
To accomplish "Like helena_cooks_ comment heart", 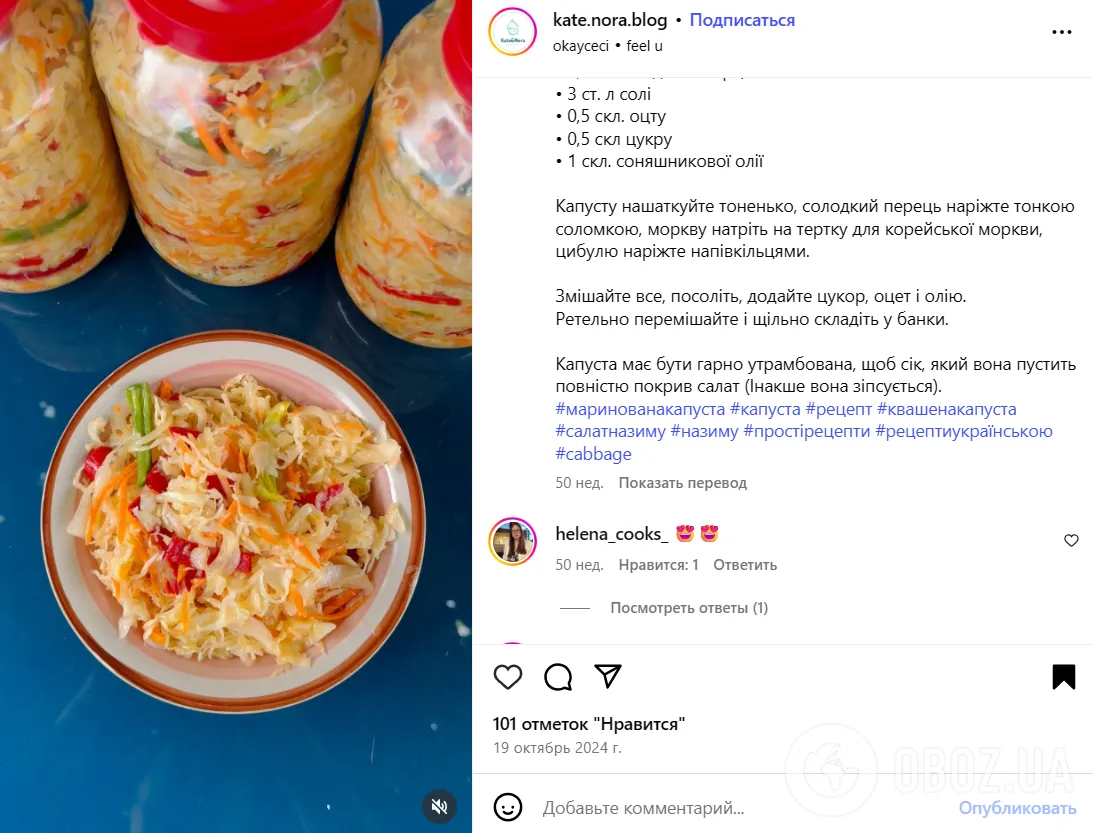I will pos(1071,540).
